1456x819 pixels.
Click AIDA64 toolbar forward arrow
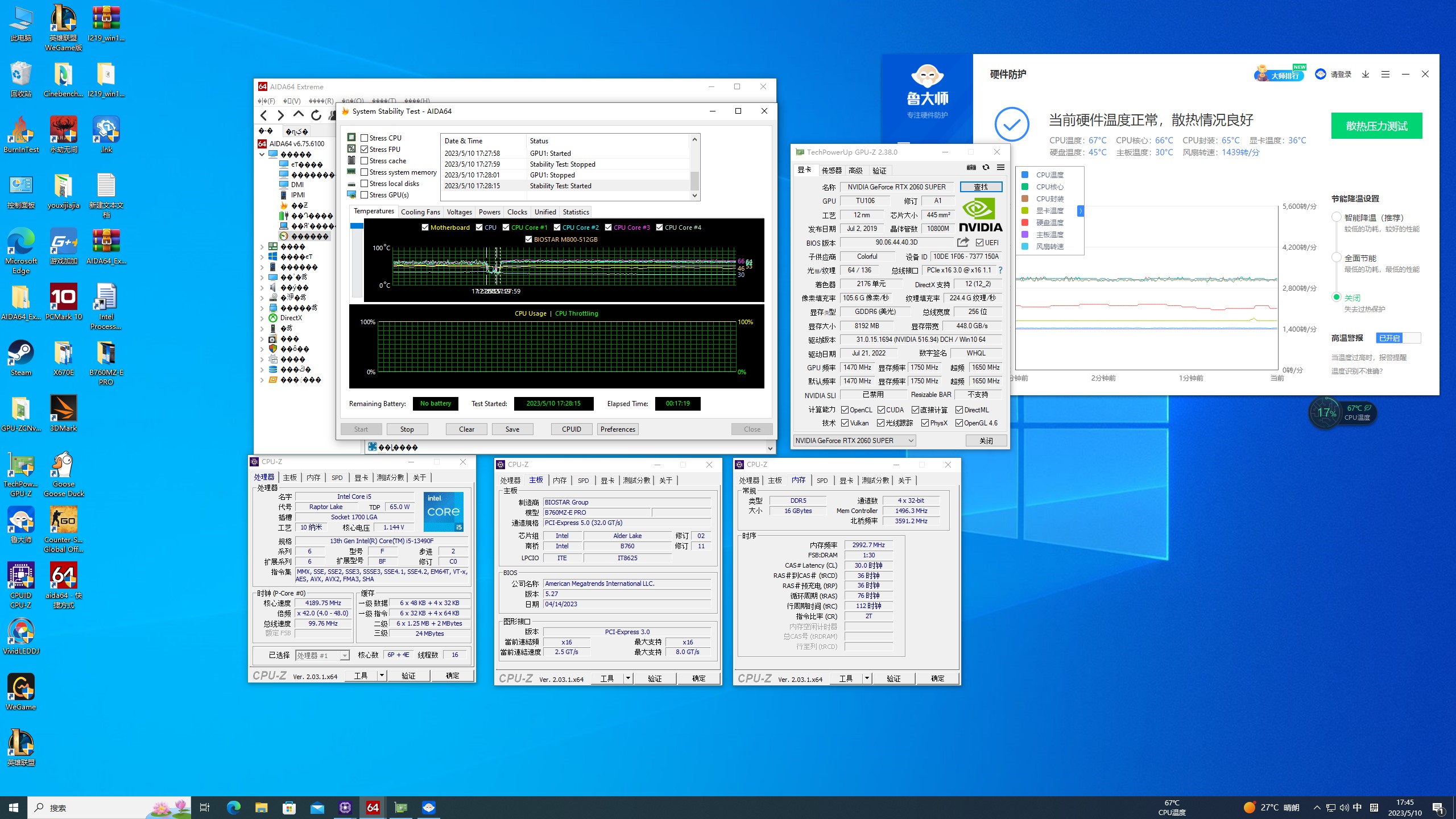[280, 115]
